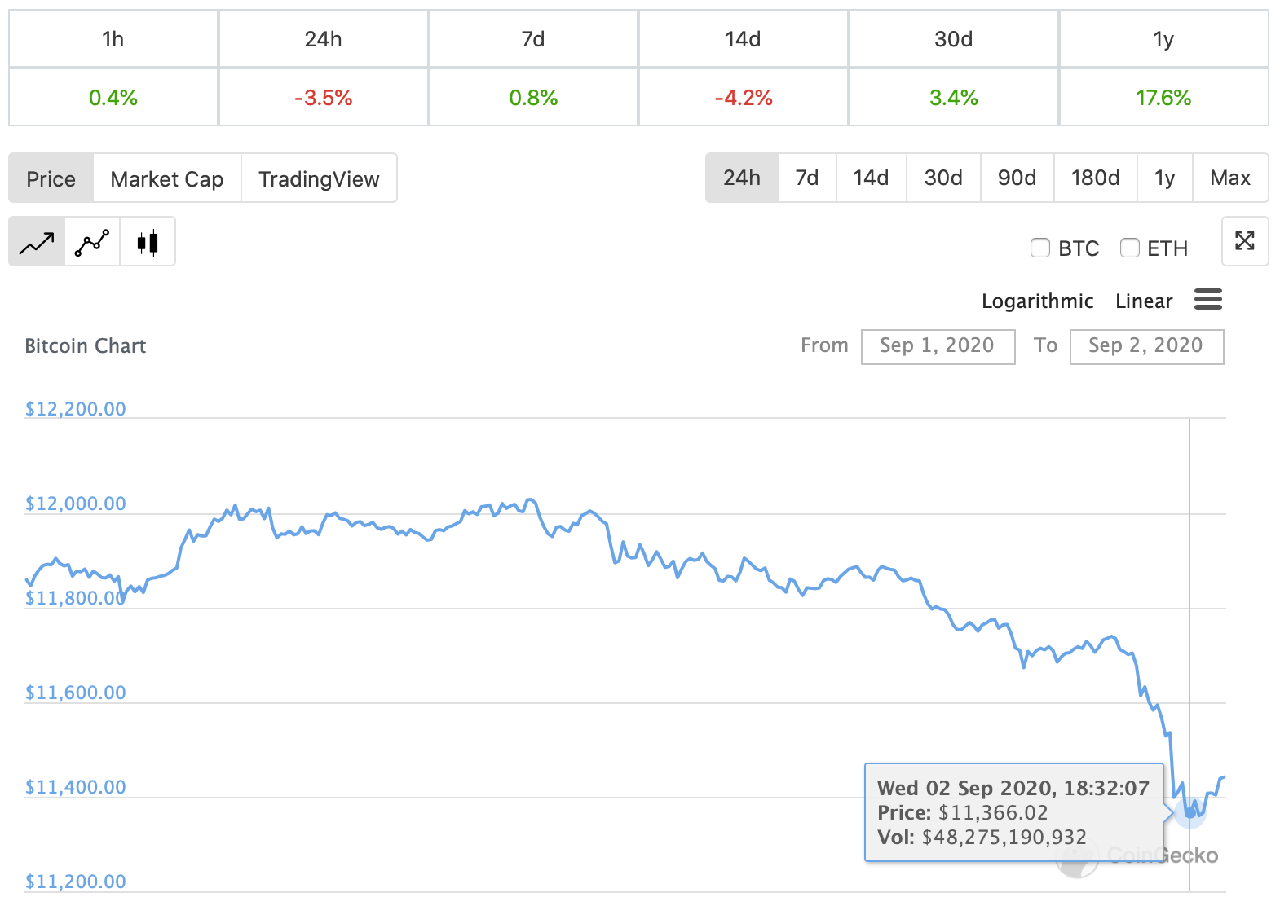Open the Price tab
This screenshot has height=906, width=1280.
[51, 178]
